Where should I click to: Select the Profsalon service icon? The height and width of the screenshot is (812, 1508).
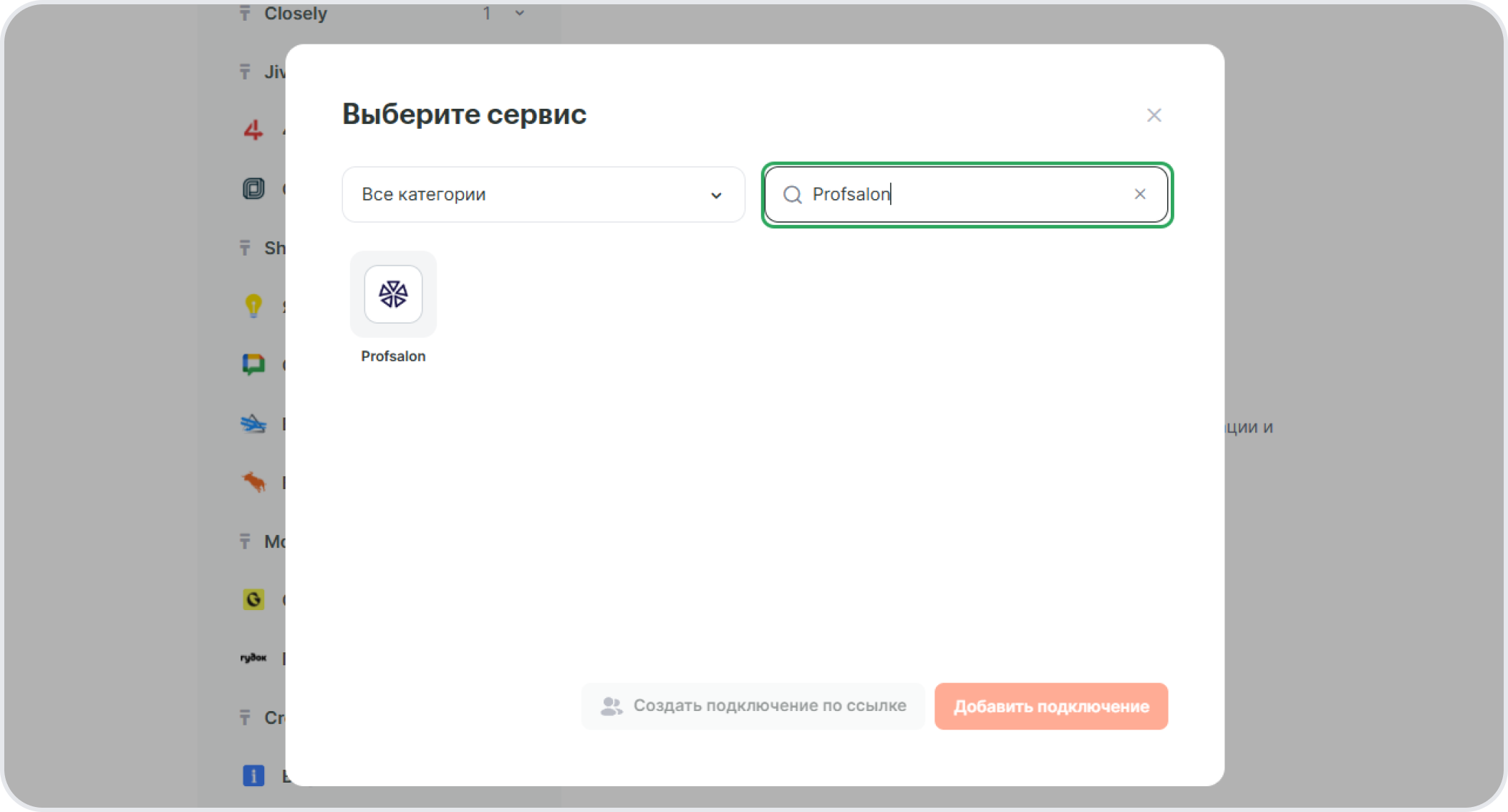(393, 294)
